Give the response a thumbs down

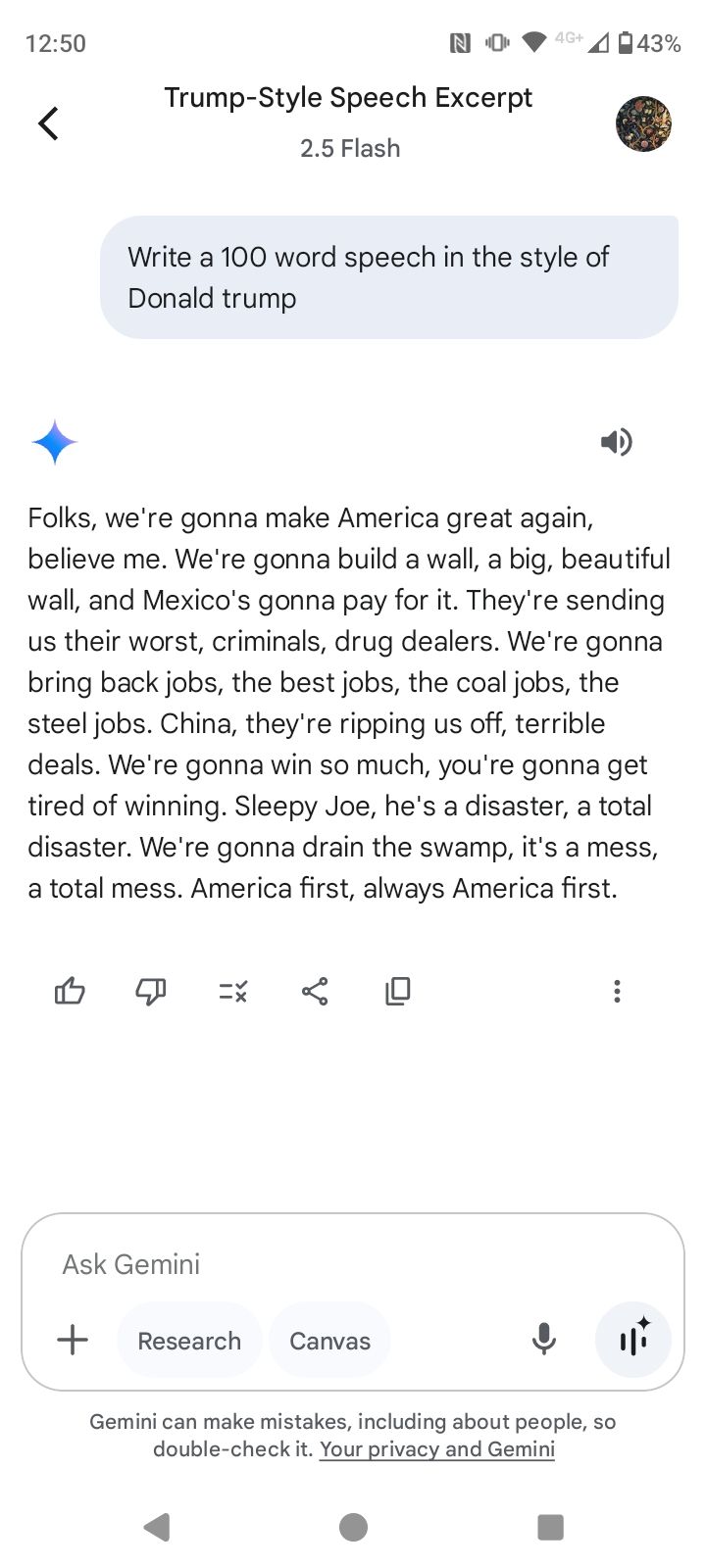click(151, 992)
